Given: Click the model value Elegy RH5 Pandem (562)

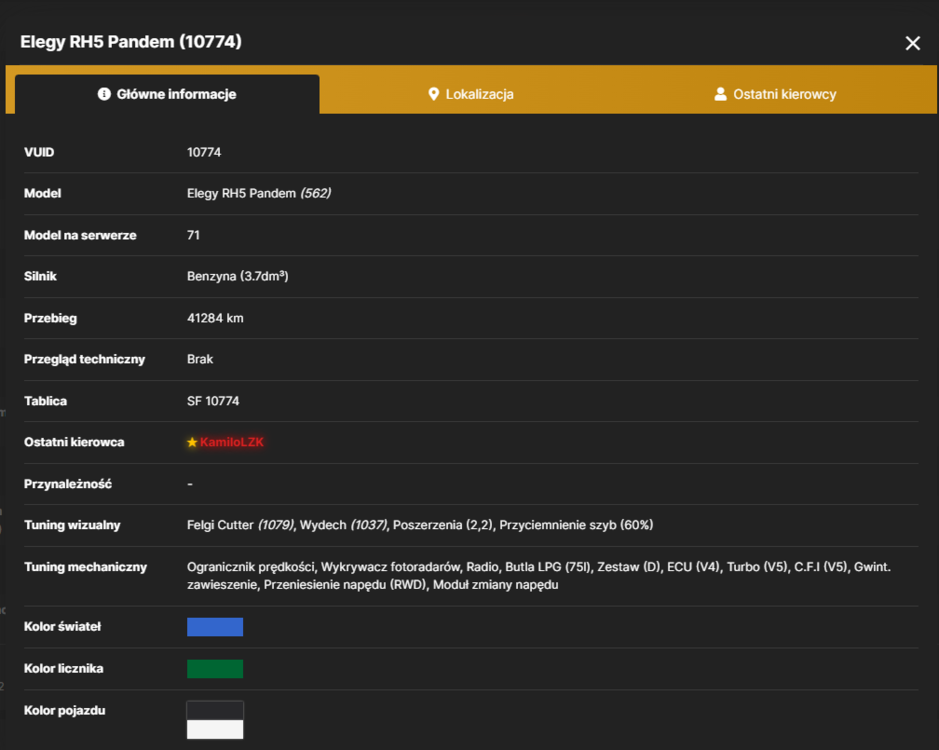Looking at the screenshot, I should click(x=259, y=193).
